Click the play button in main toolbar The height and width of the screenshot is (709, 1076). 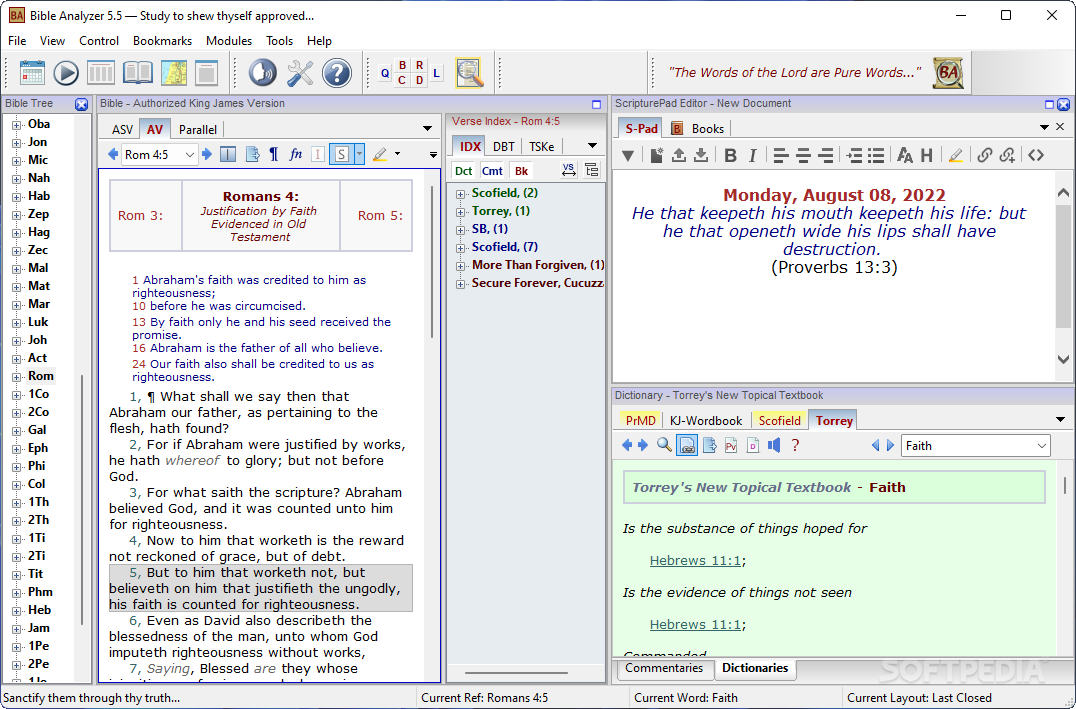tap(66, 73)
